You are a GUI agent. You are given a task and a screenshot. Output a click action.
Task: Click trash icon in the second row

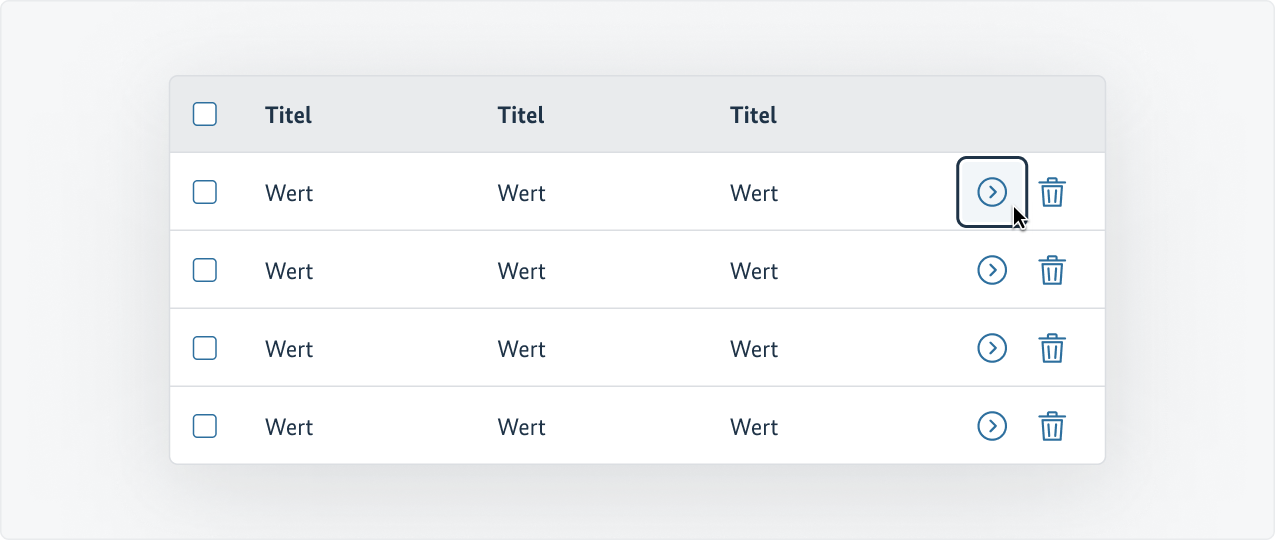pos(1052,270)
